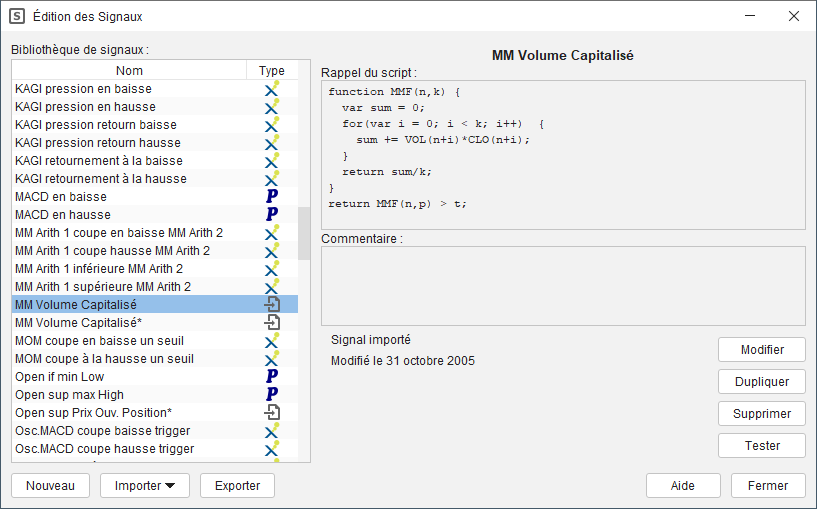Create a new signal with Nouveau

[50, 486]
